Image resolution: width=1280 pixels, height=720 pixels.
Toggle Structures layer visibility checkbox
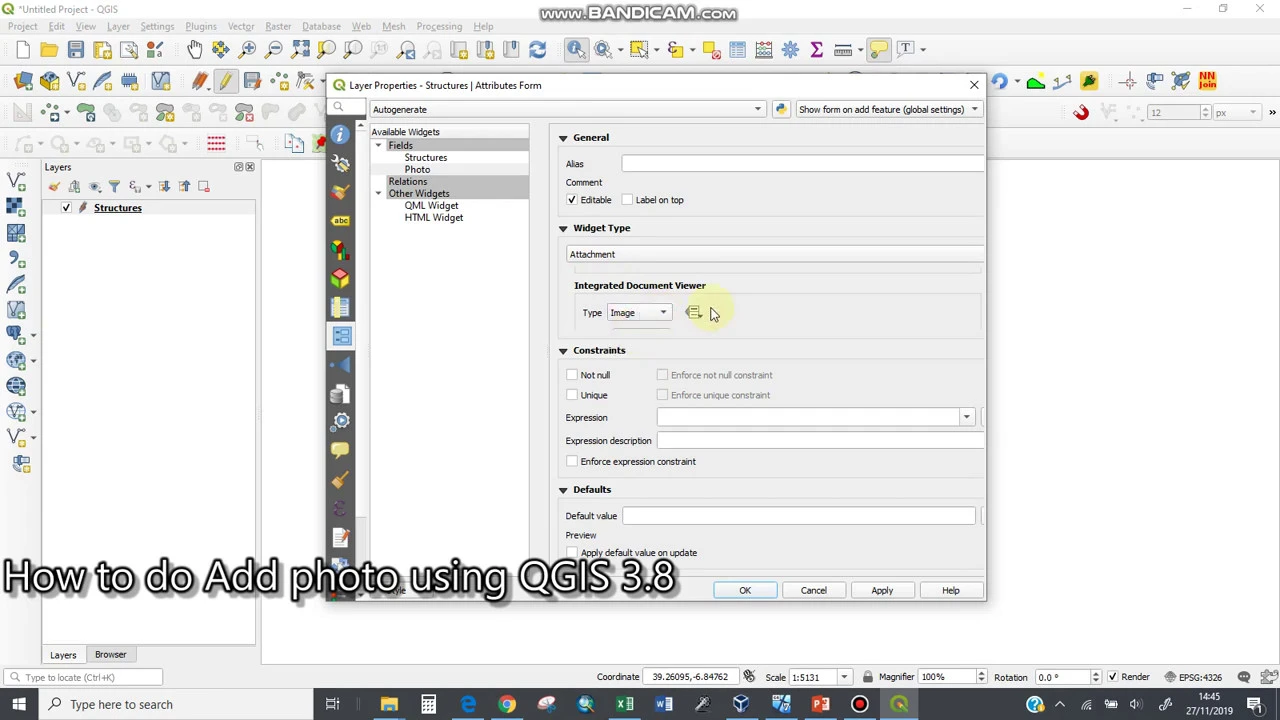[66, 208]
